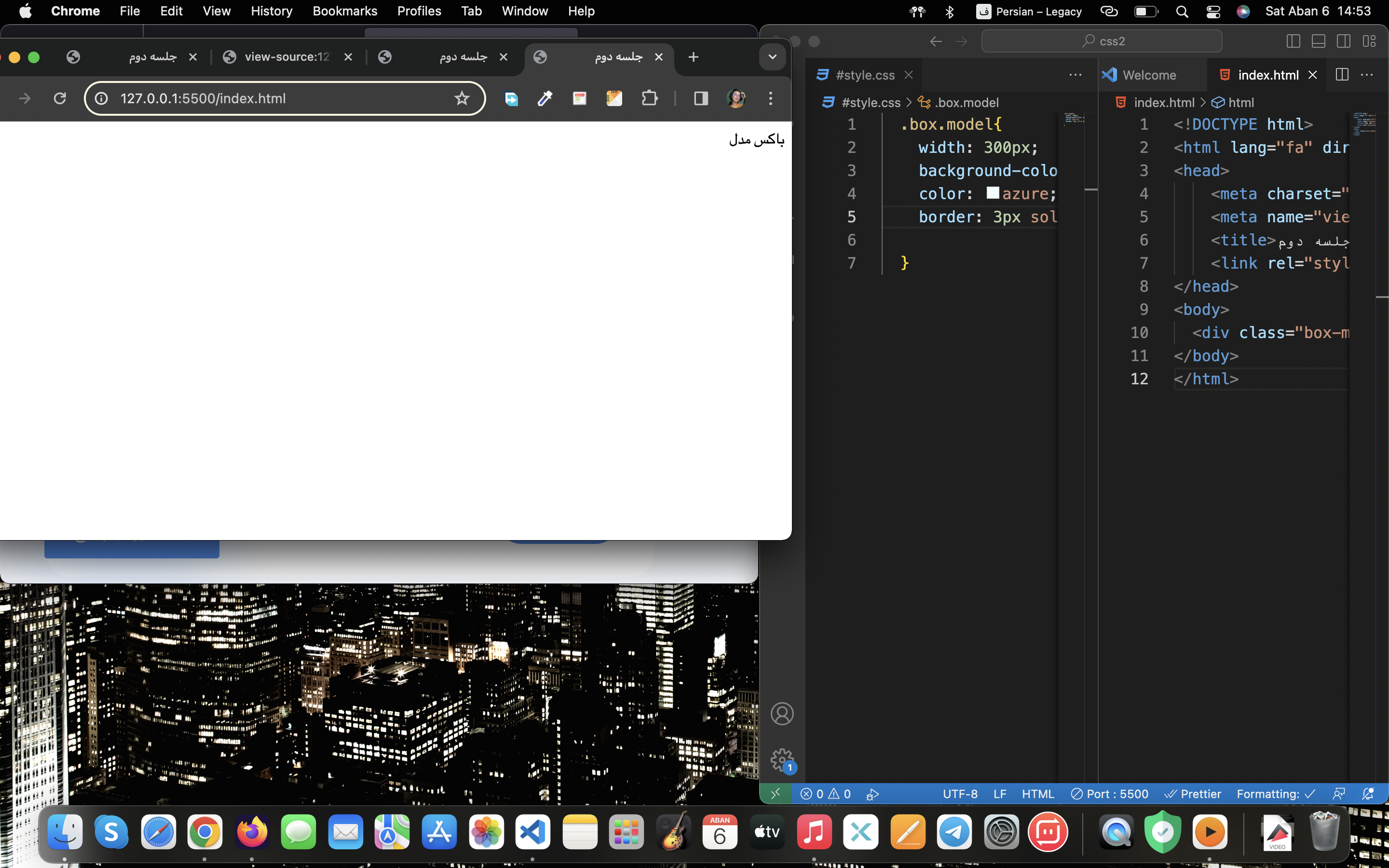Open the Profiles menu
1389x868 pixels.
tap(419, 11)
